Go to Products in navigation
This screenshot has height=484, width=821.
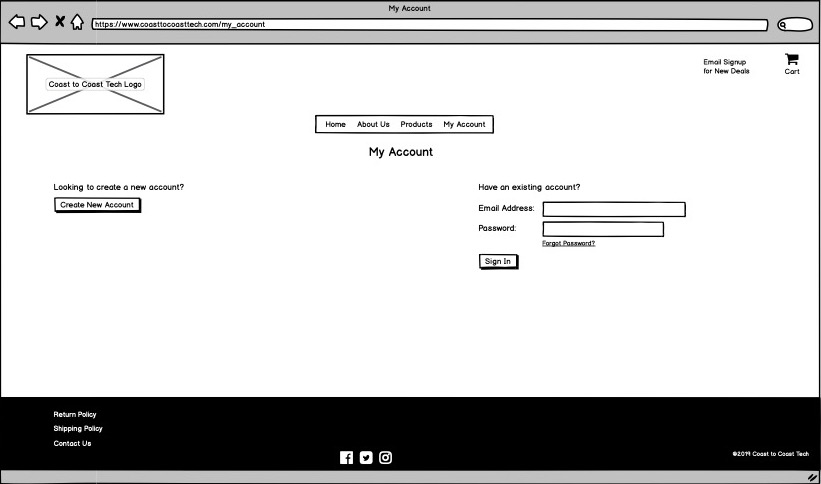click(416, 125)
